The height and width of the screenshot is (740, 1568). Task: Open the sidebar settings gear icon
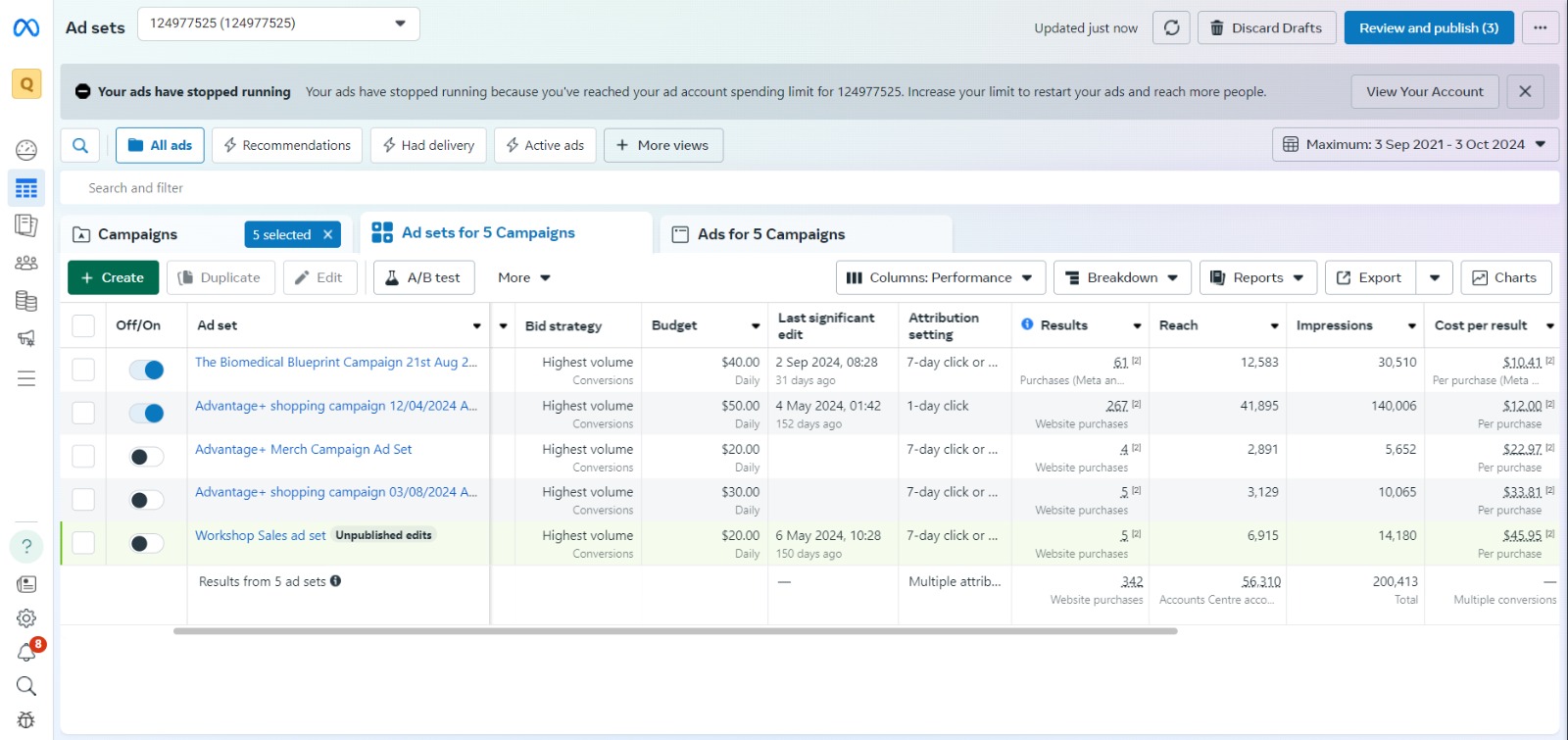(x=26, y=618)
